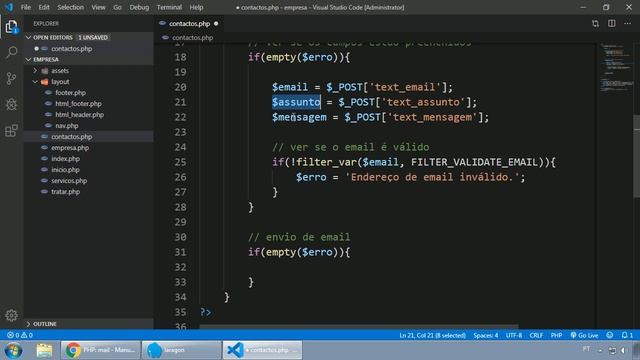Change the CRLF end of line sequence

point(536,335)
